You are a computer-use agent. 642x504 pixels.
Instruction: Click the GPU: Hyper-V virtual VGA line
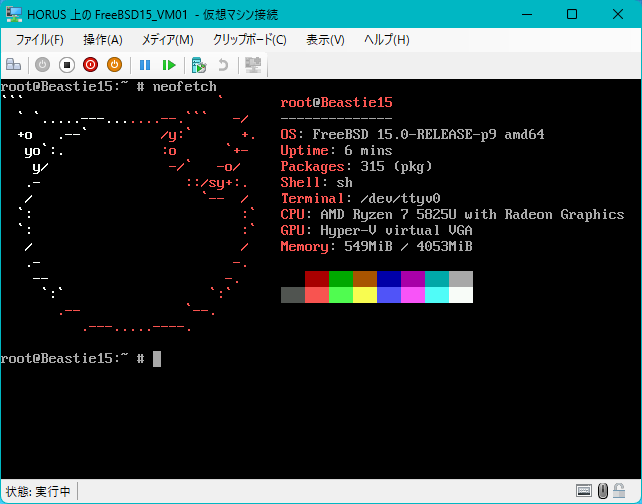pos(376,231)
